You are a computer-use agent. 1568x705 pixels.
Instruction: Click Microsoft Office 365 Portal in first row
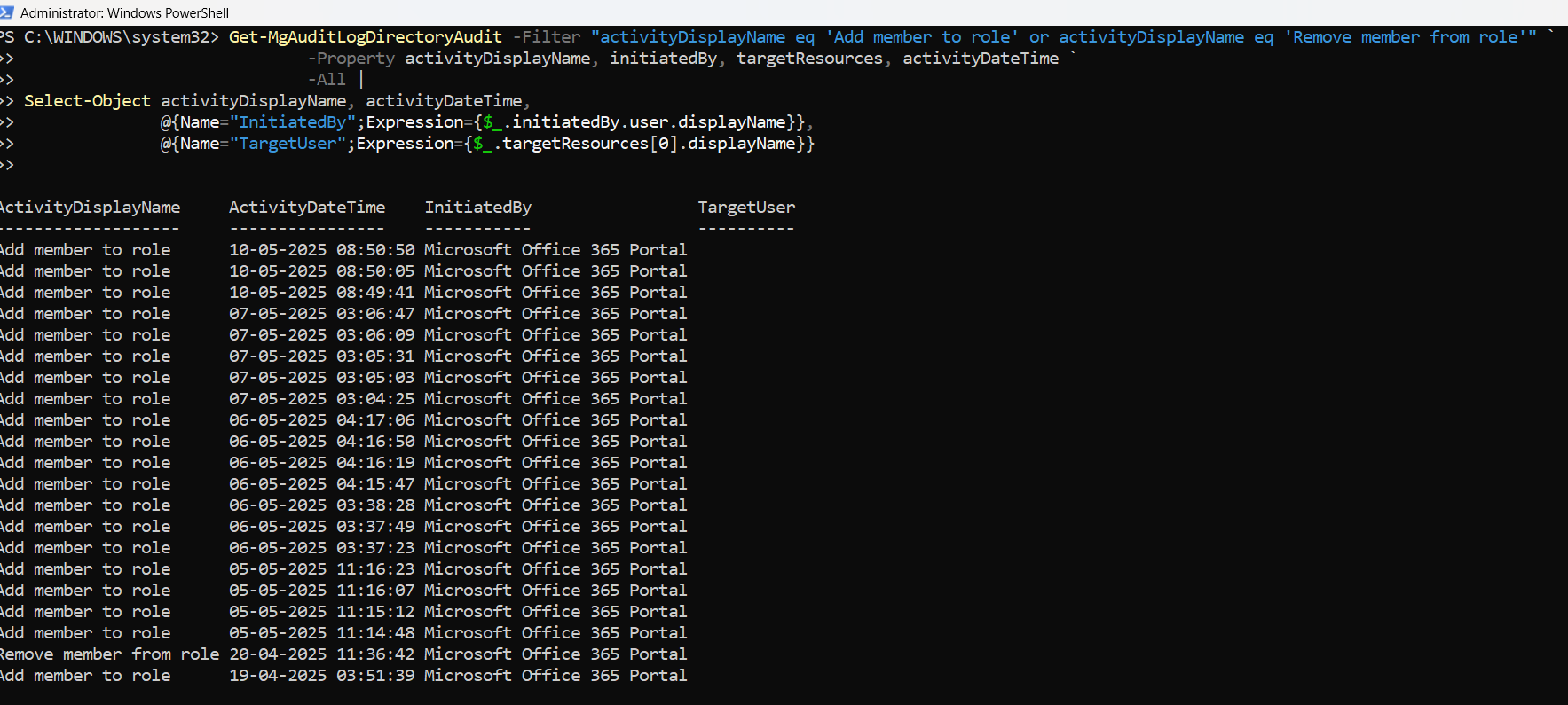[555, 250]
